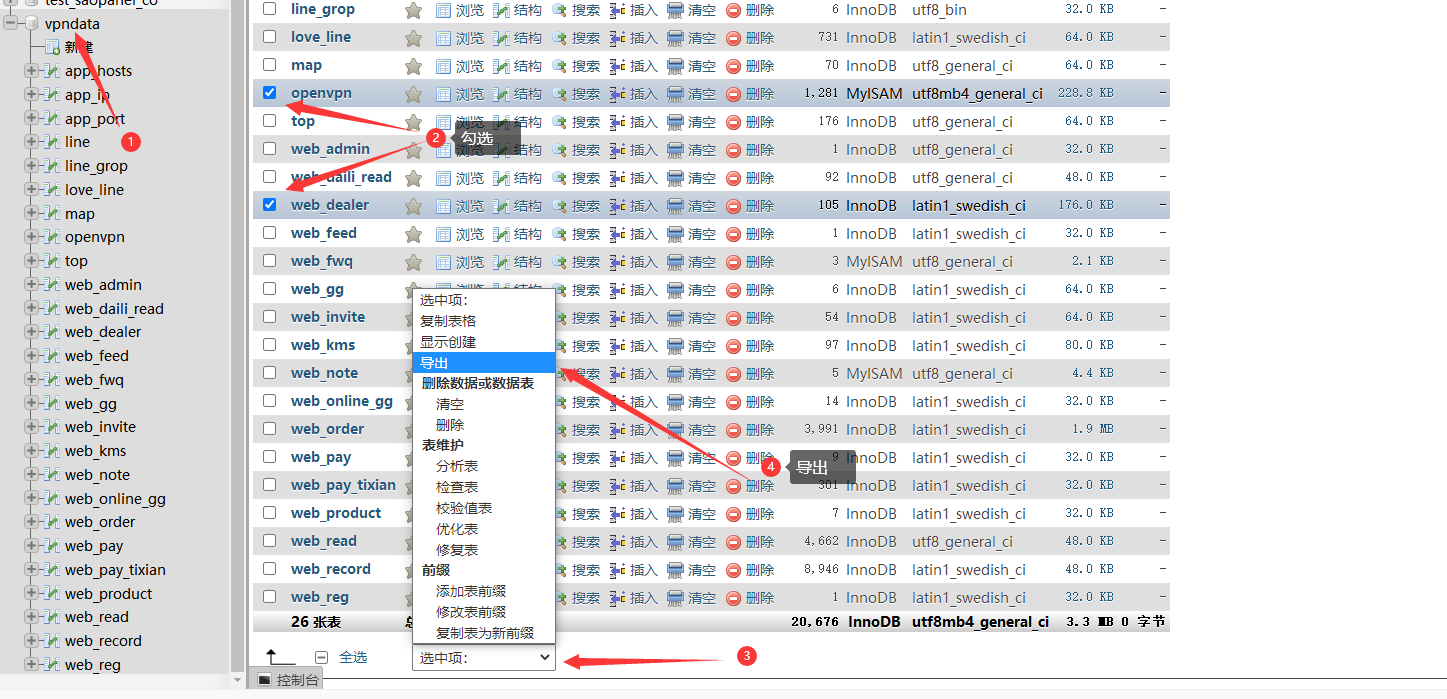
Task: Collapse the vpndata database tree node
Action: (11, 23)
